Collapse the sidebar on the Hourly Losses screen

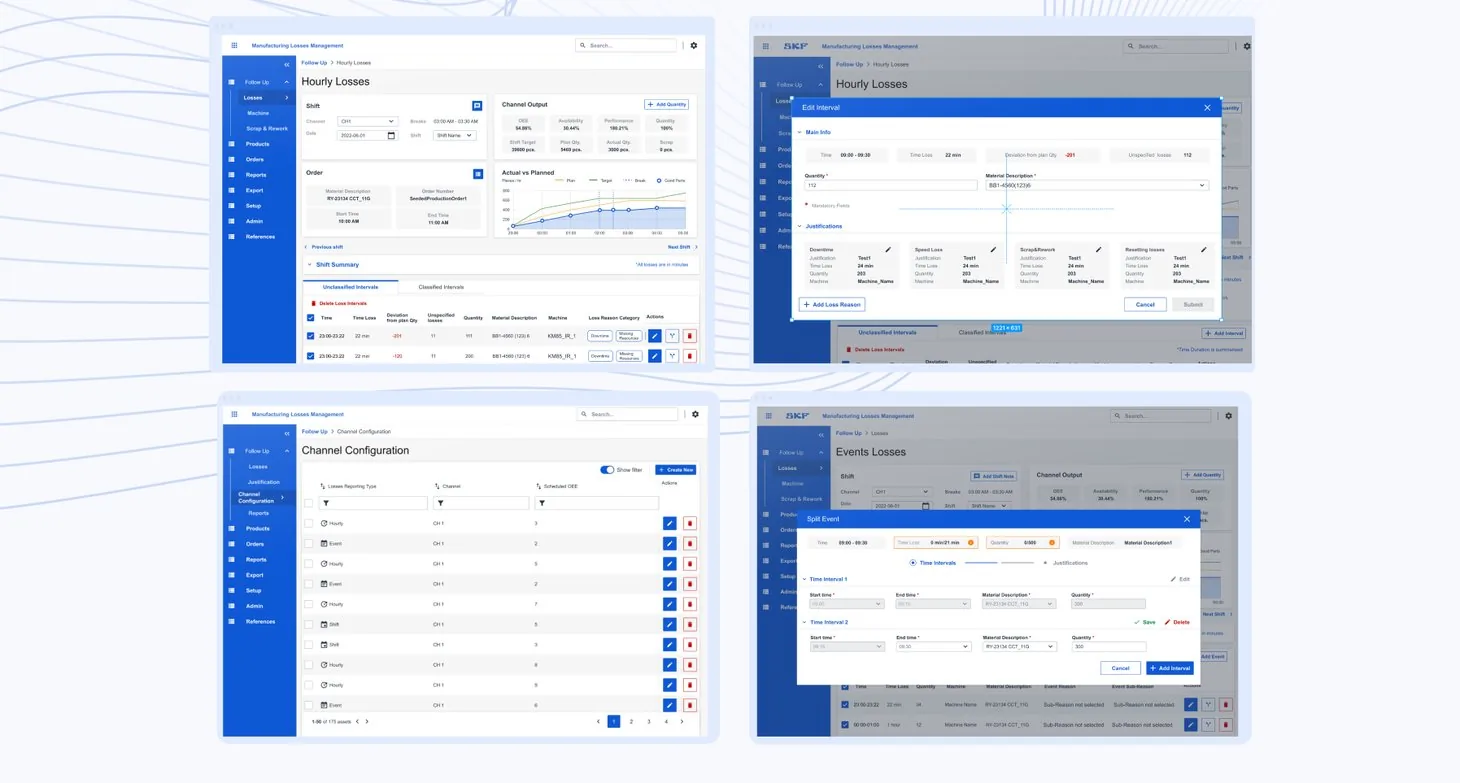287,63
